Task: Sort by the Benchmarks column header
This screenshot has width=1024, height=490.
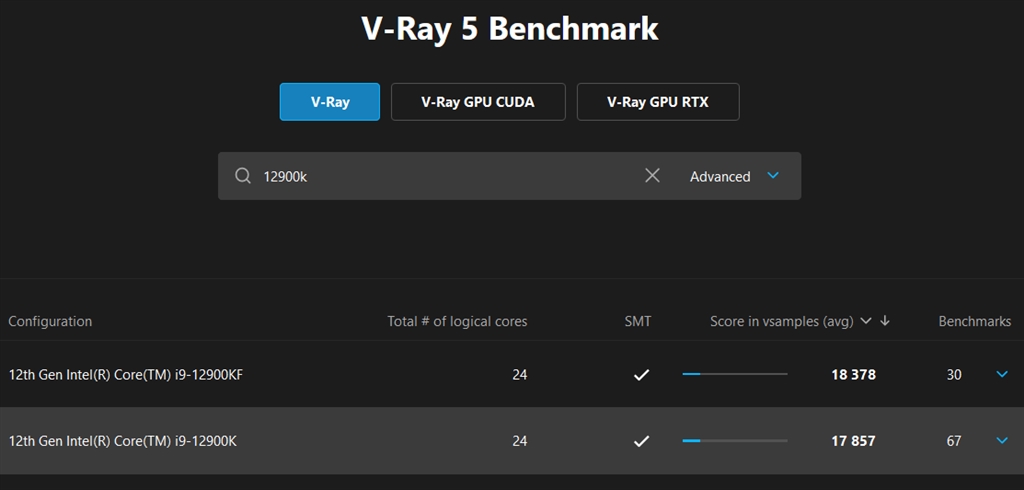Action: 974,321
